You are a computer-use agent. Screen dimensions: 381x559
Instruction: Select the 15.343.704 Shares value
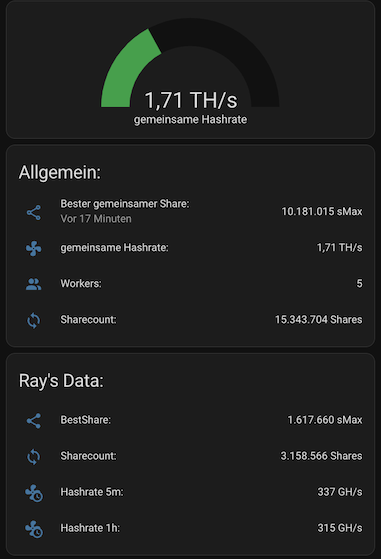tap(318, 319)
